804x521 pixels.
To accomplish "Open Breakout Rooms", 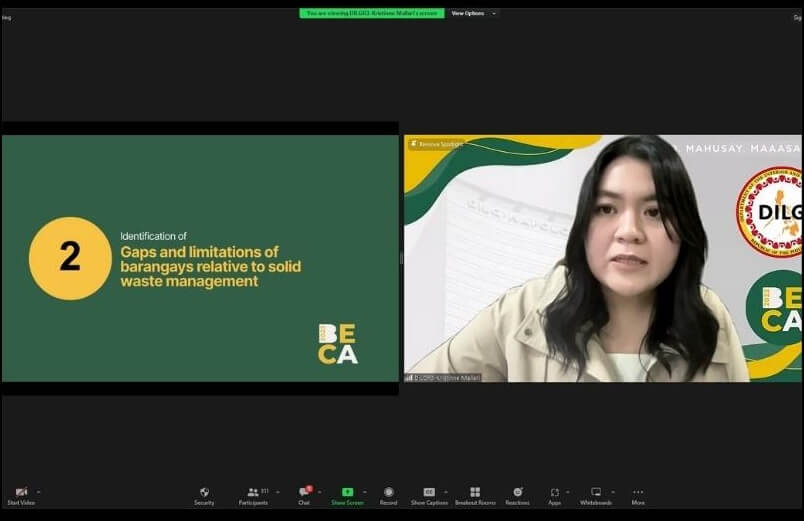I will (475, 493).
